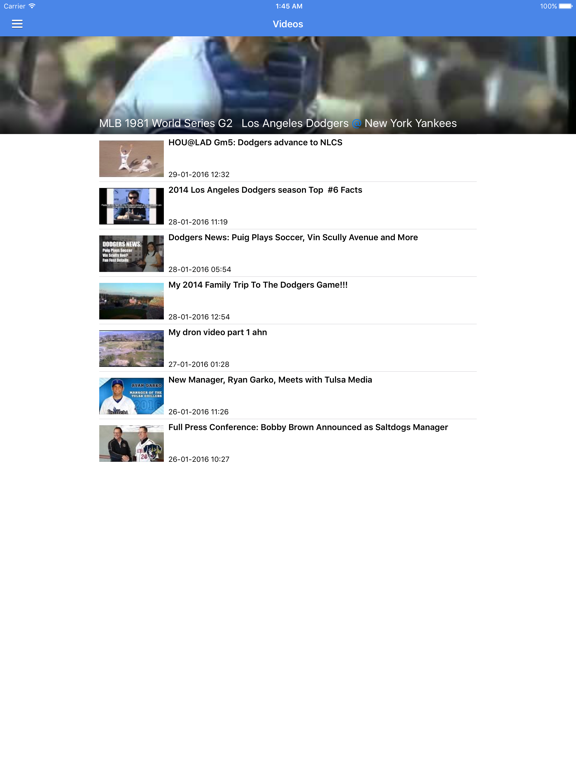
Task: Select 'Full Press Conference: Bobby Brown Announced' title
Action: tap(308, 428)
